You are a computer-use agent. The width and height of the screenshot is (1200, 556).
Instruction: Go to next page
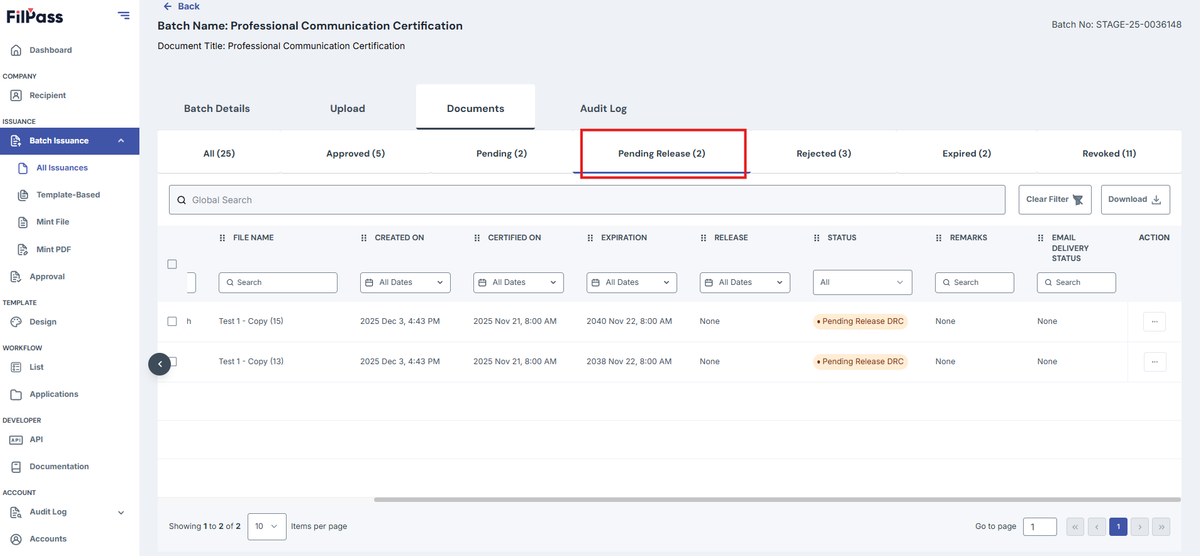tap(1140, 526)
